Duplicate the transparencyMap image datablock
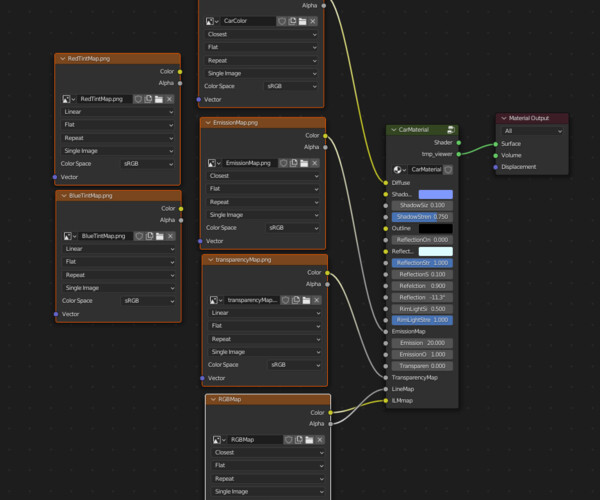600x500 pixels. tap(296, 300)
